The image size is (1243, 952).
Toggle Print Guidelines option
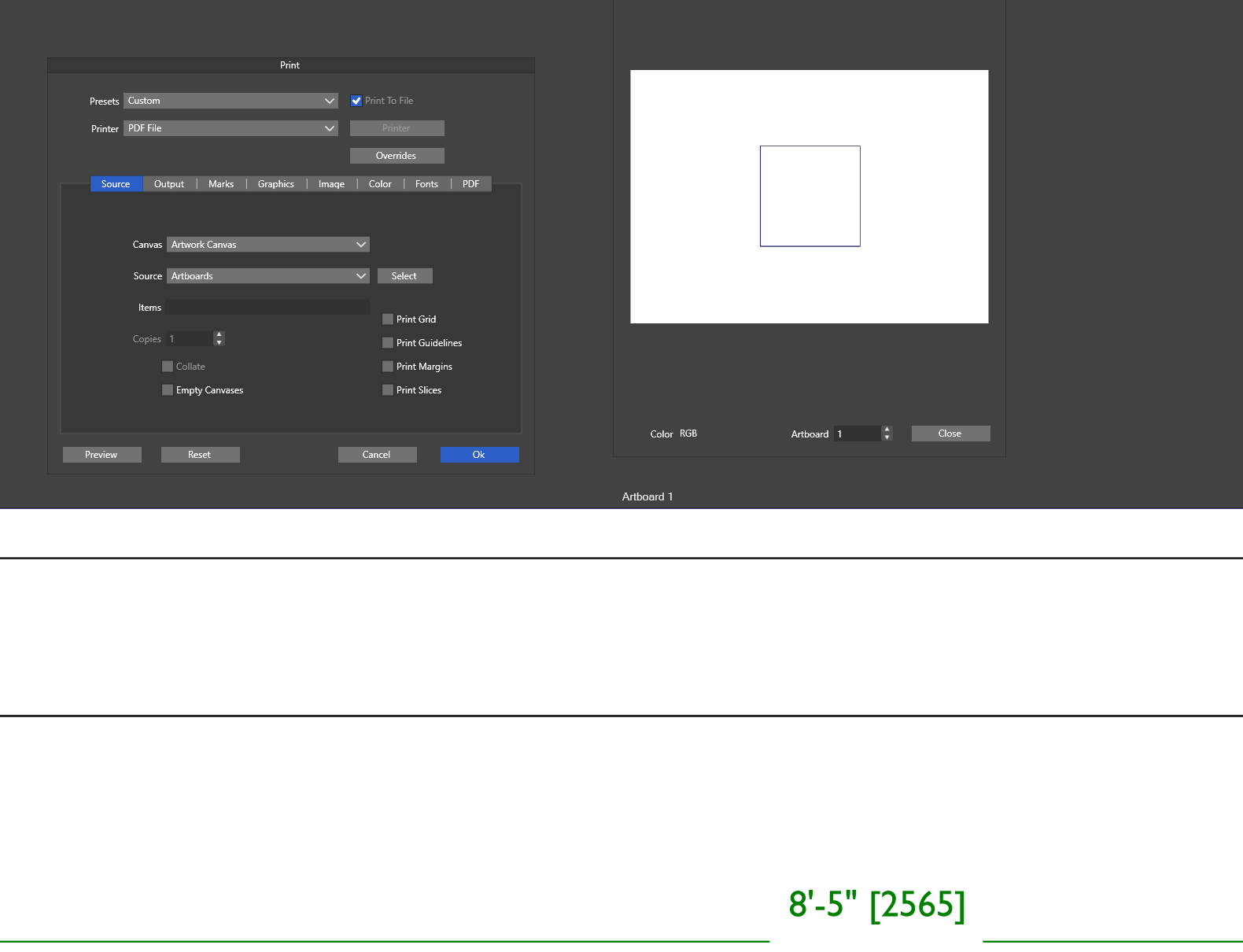click(x=388, y=343)
